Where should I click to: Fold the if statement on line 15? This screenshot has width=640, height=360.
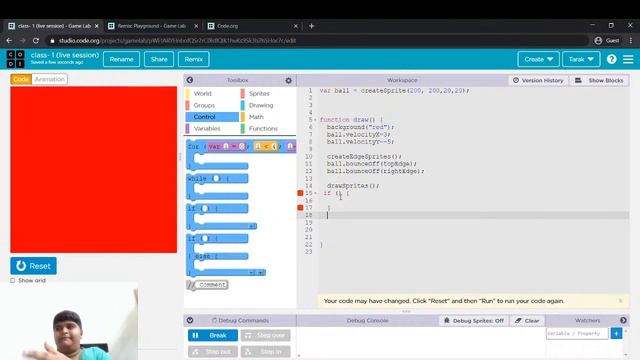coord(316,193)
